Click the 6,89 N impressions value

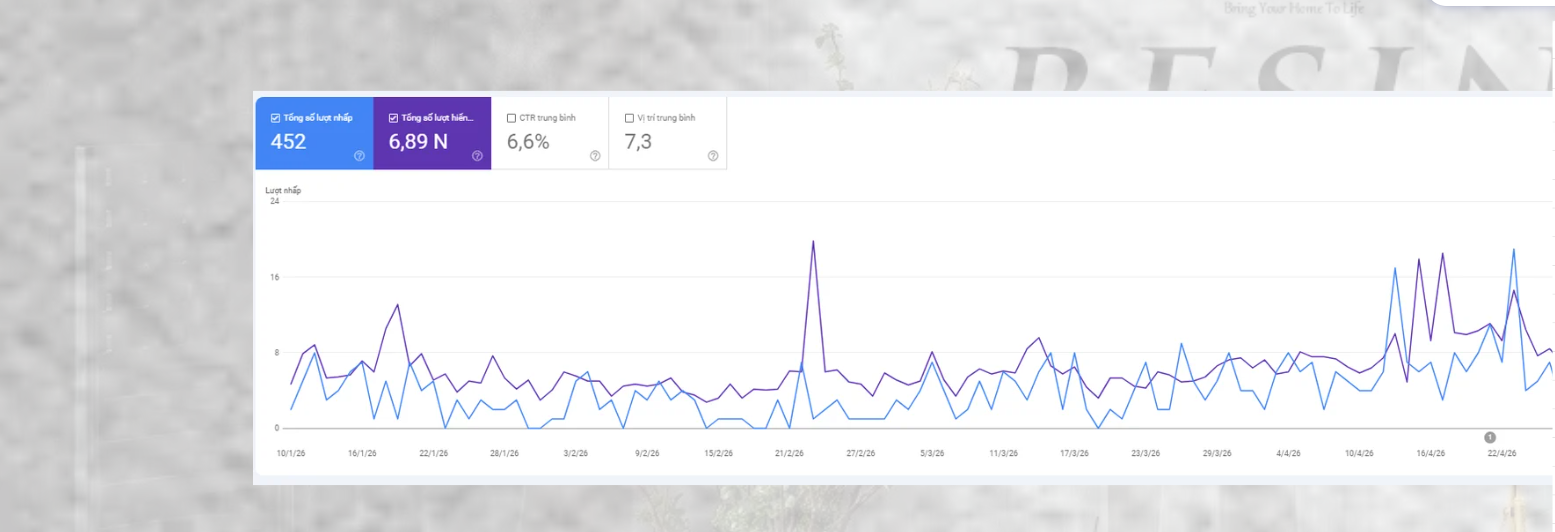(x=418, y=142)
